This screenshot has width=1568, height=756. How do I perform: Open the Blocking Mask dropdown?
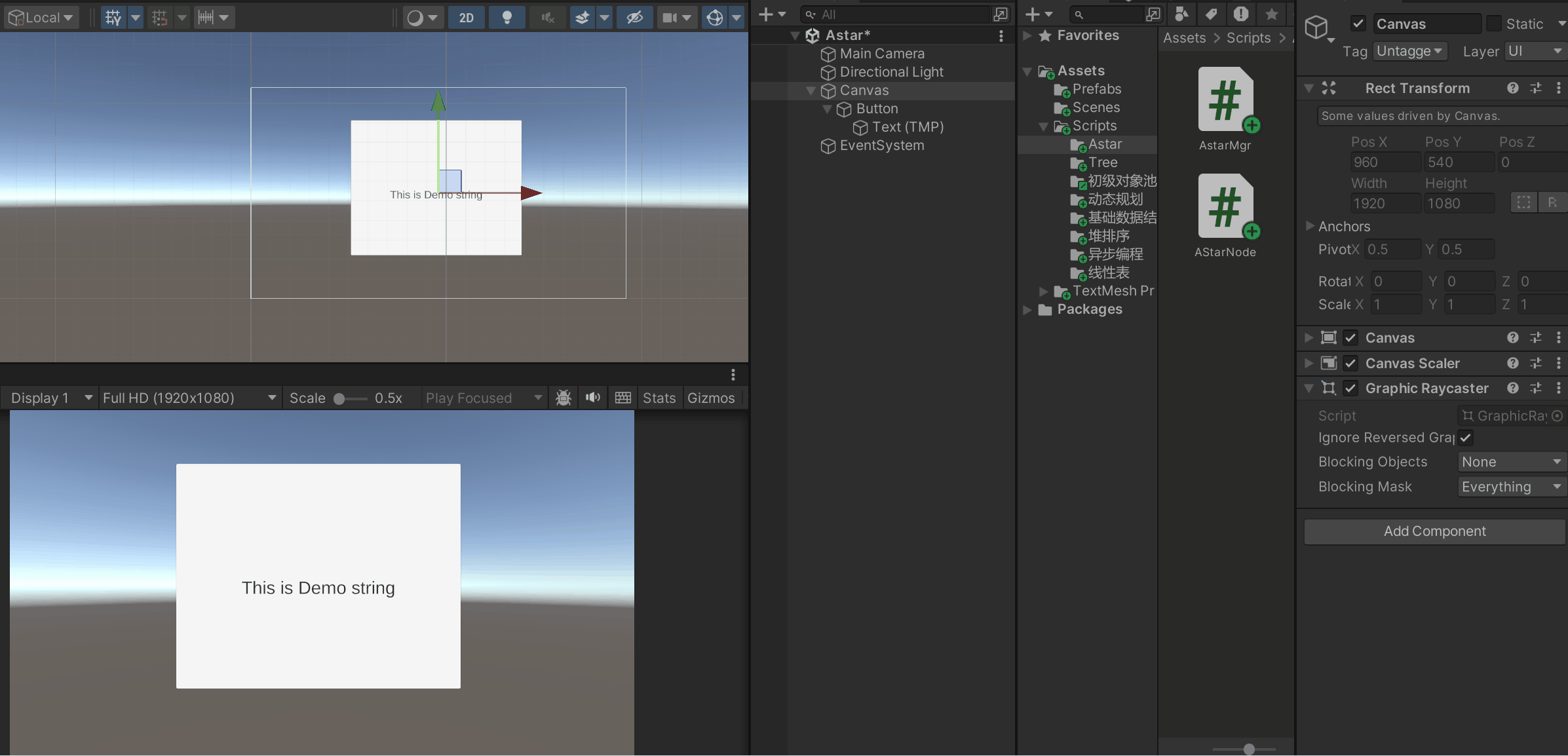1511,487
